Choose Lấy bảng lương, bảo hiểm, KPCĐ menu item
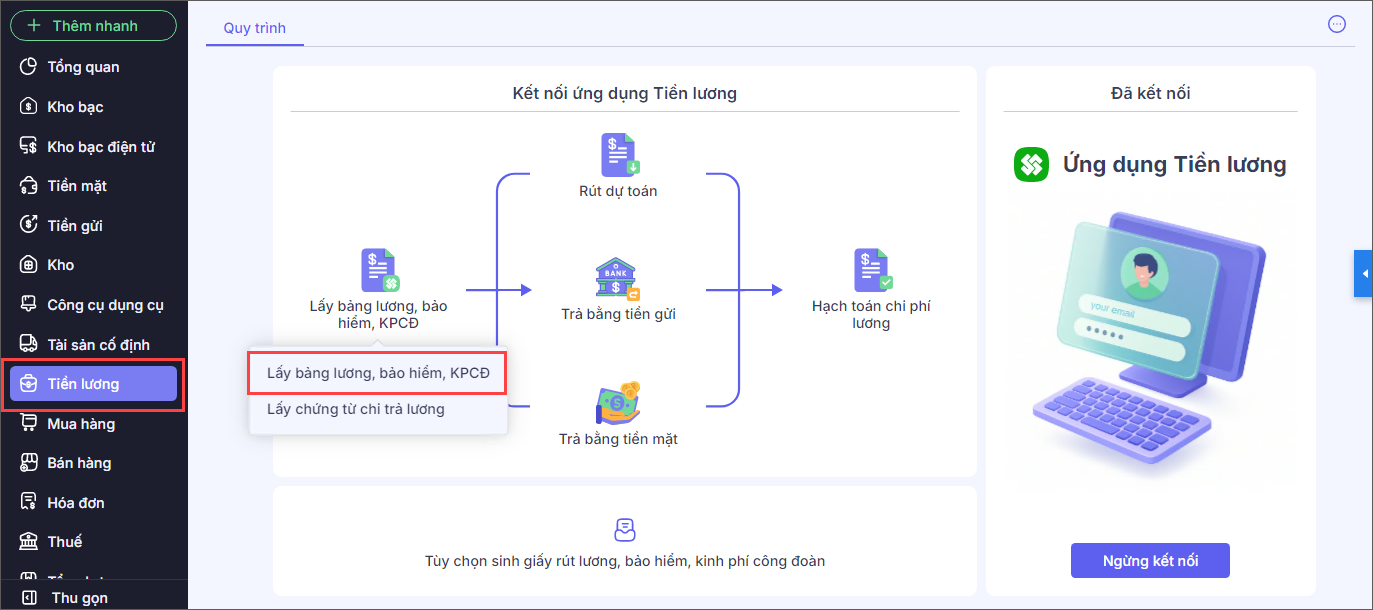This screenshot has height=610, width=1373. 378,373
